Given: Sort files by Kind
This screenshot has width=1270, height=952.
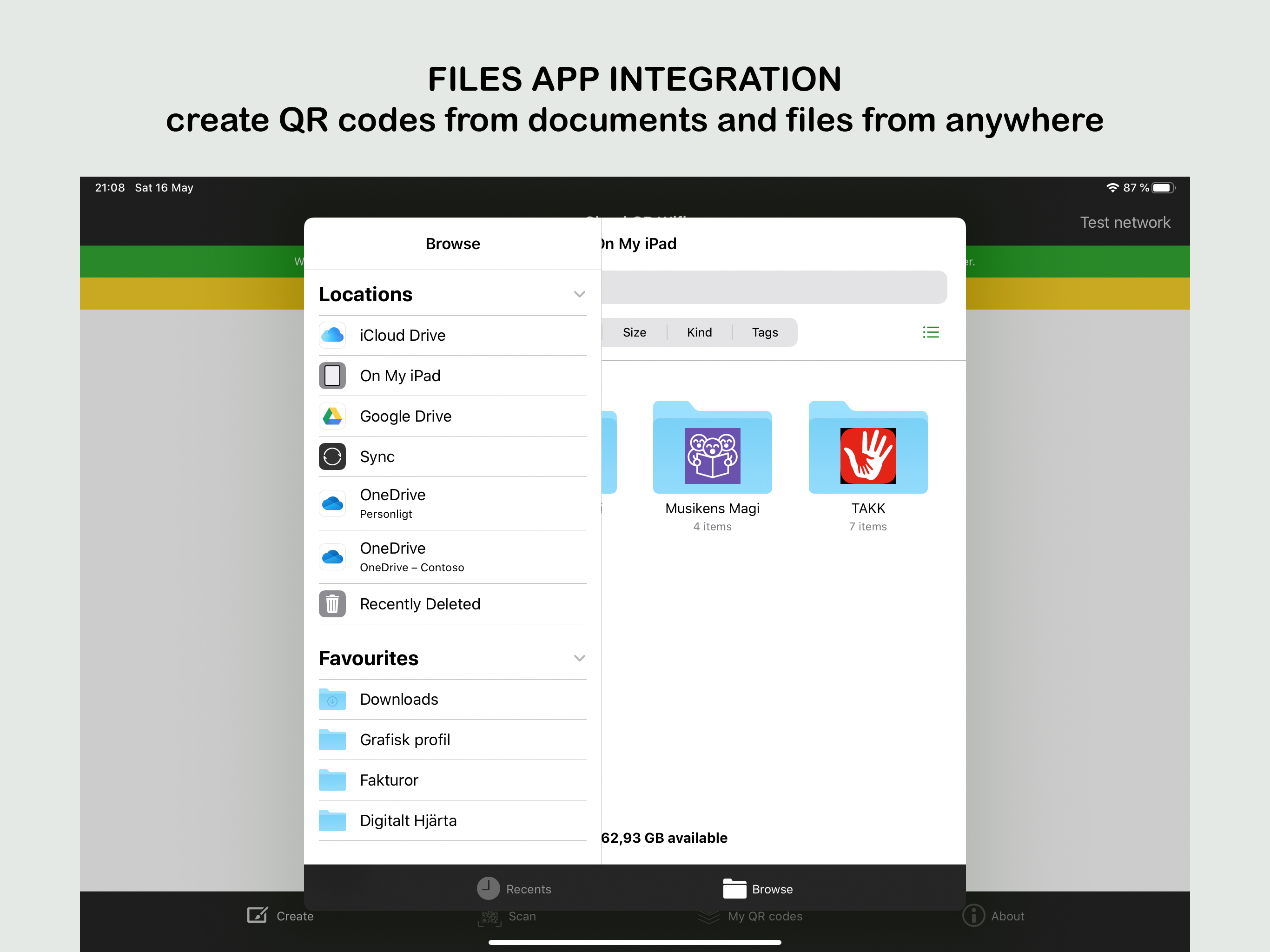Looking at the screenshot, I should tap(699, 332).
